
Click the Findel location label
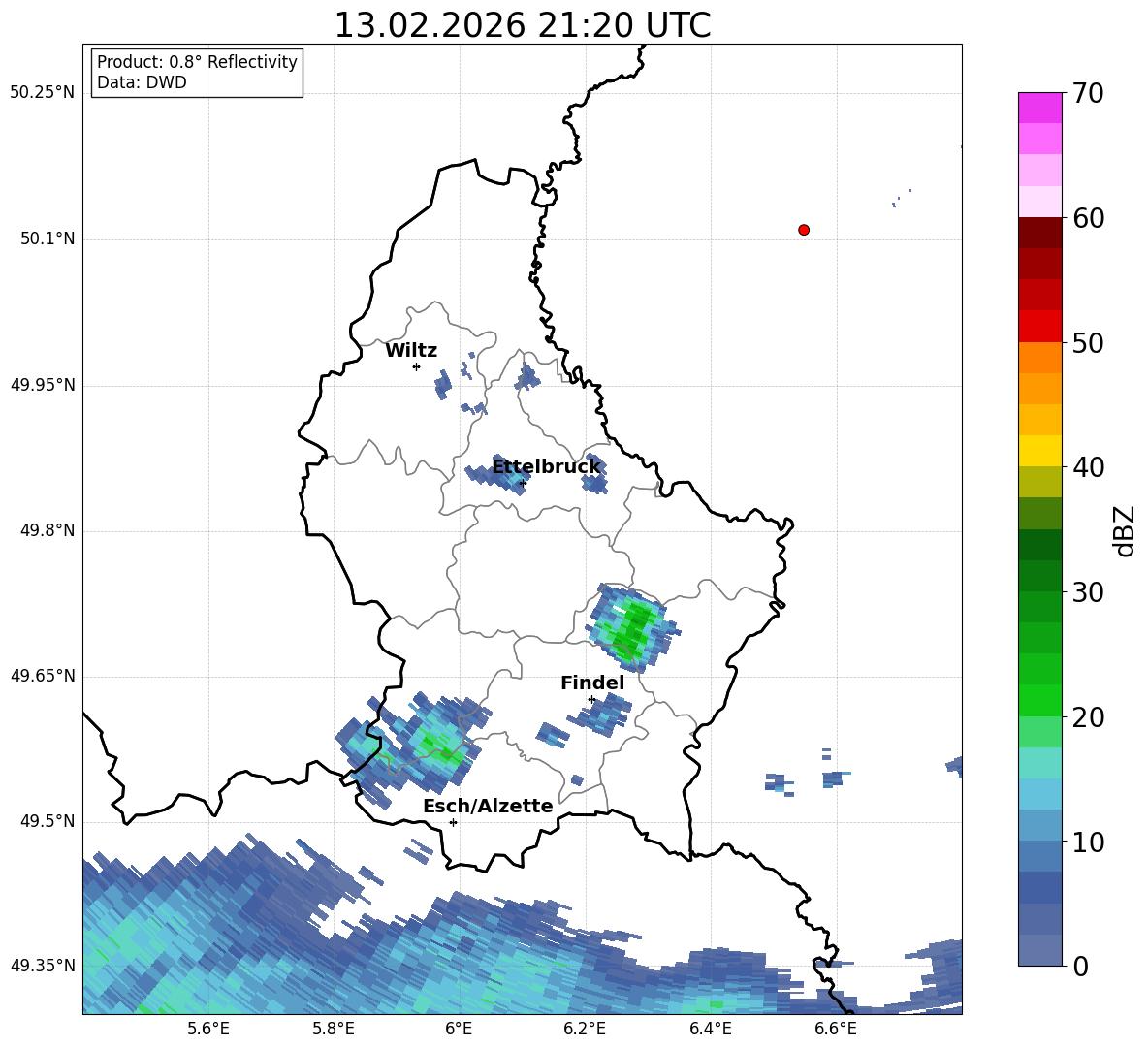click(x=592, y=683)
